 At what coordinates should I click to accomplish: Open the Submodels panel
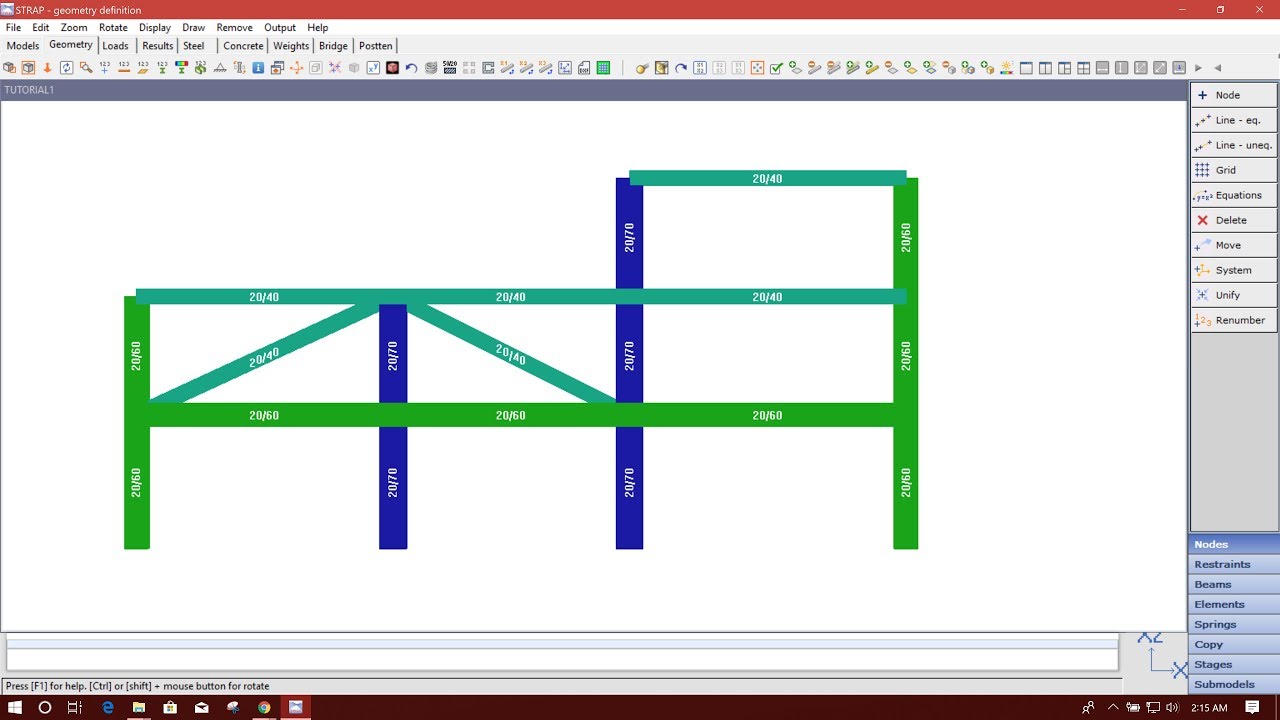pyautogui.click(x=1233, y=684)
